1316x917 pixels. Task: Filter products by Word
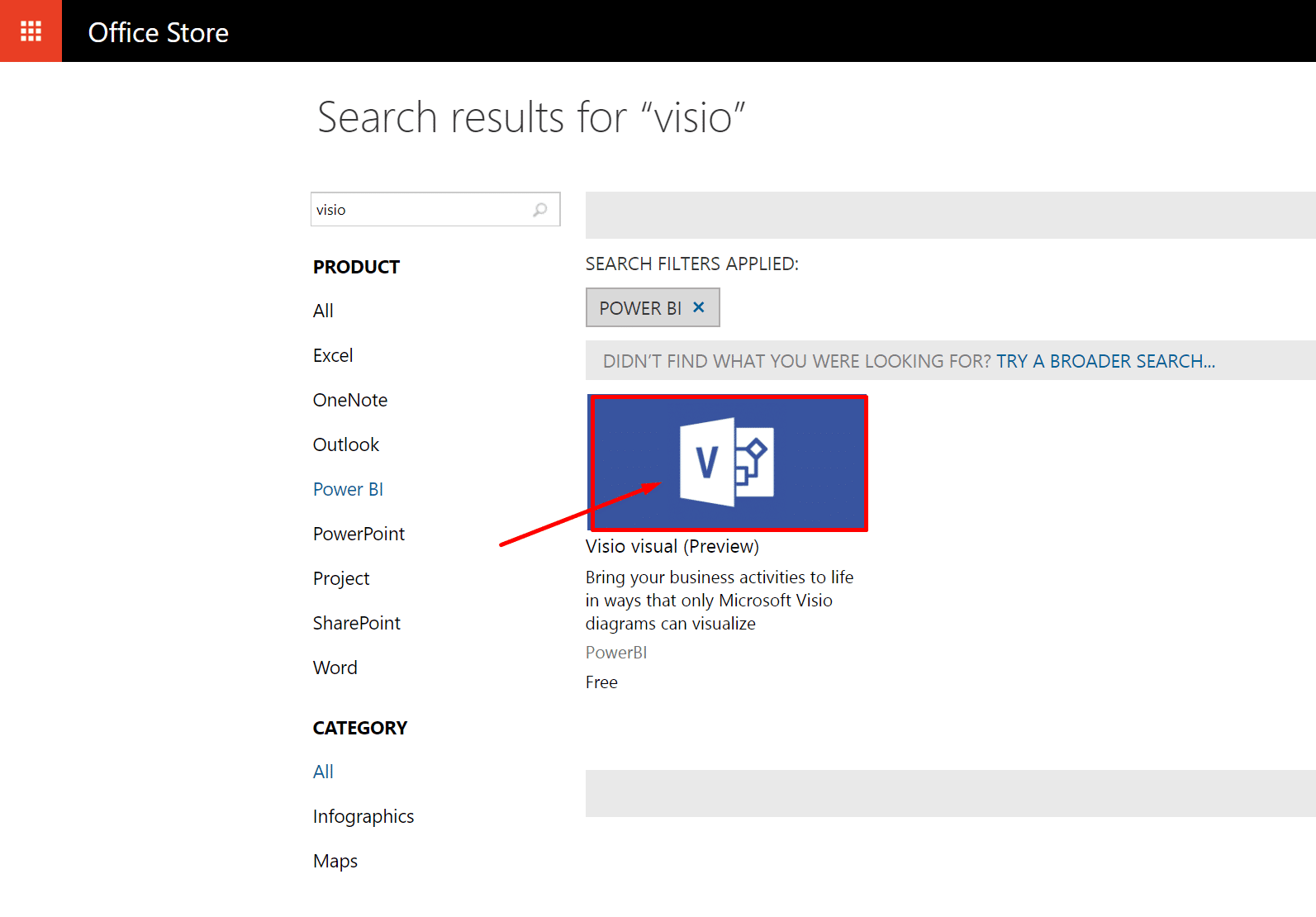[335, 668]
